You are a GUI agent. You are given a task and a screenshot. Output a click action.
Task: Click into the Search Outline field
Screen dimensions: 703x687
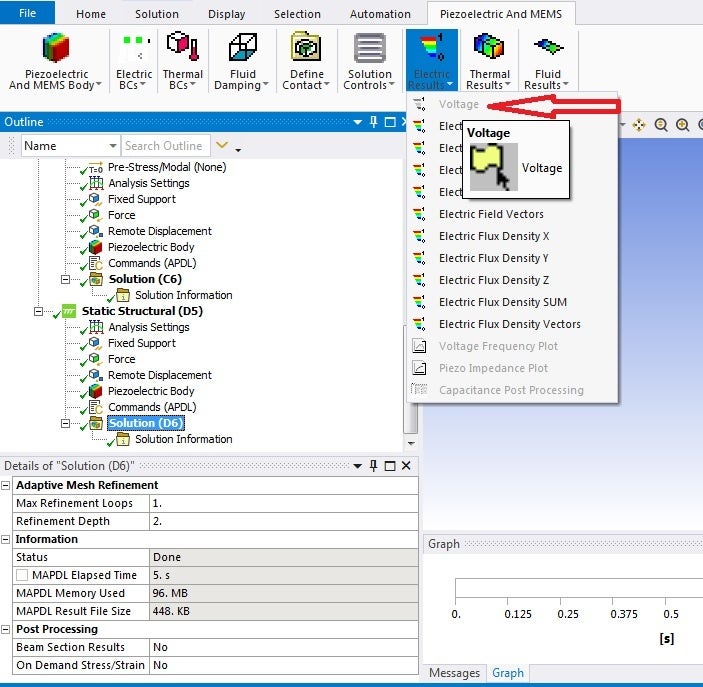[x=164, y=146]
